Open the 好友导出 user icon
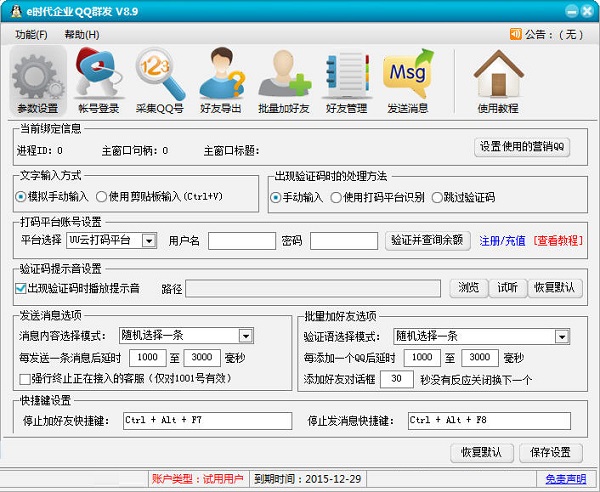600x492 pixels. 221,81
